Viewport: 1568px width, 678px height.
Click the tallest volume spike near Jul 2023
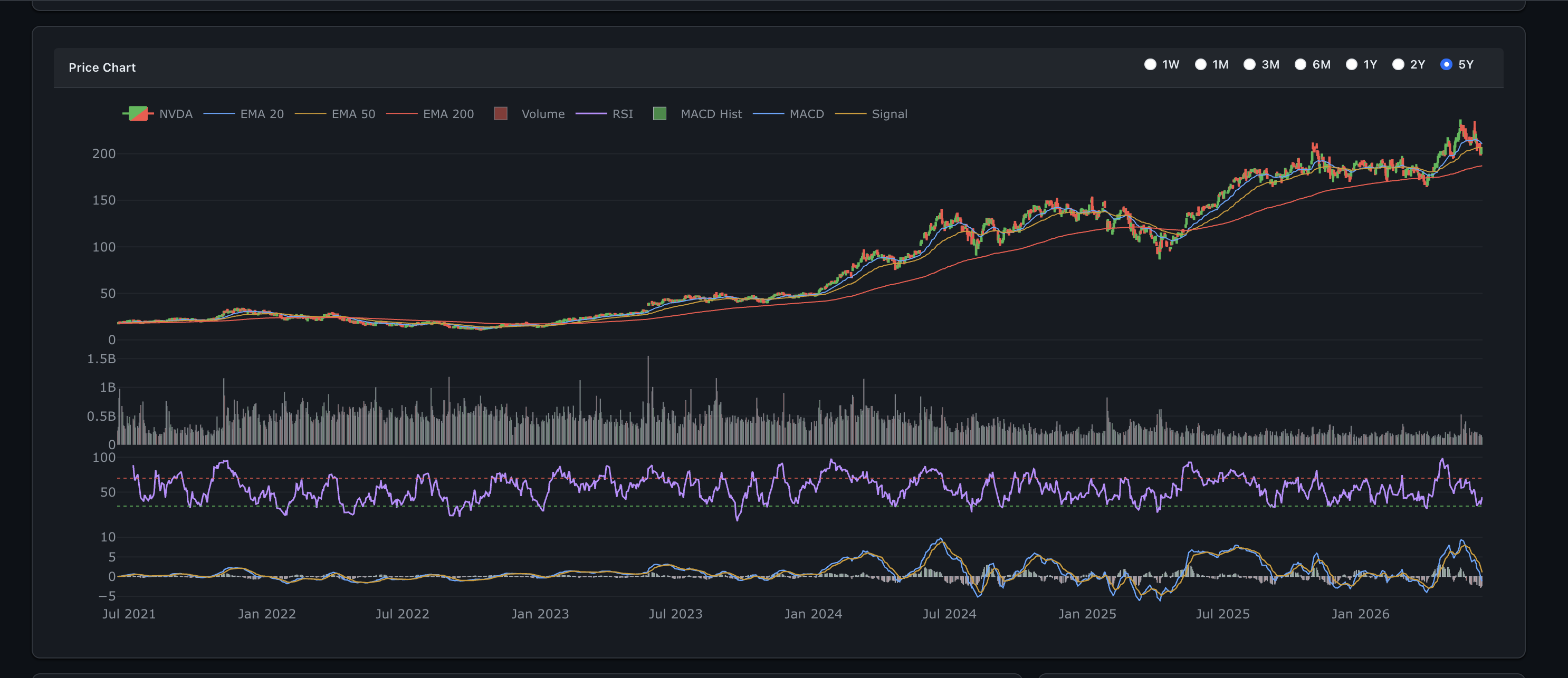click(x=648, y=400)
